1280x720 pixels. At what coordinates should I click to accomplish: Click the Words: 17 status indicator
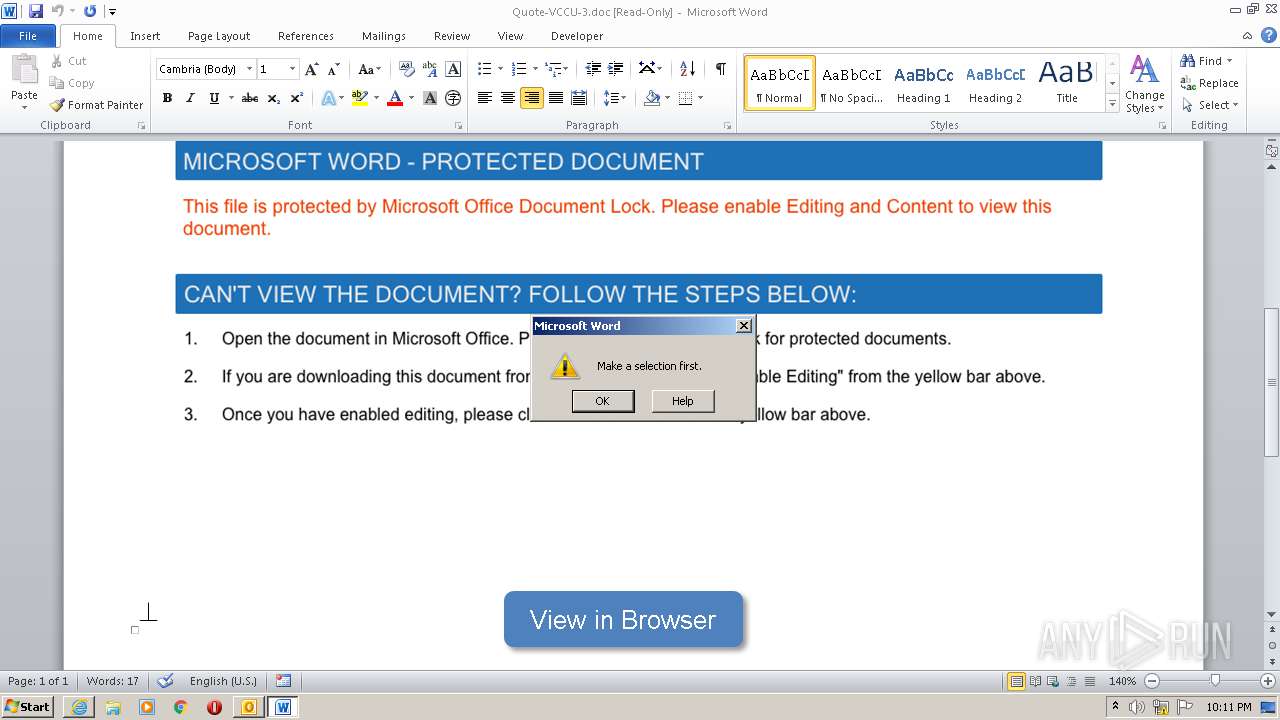coord(113,681)
